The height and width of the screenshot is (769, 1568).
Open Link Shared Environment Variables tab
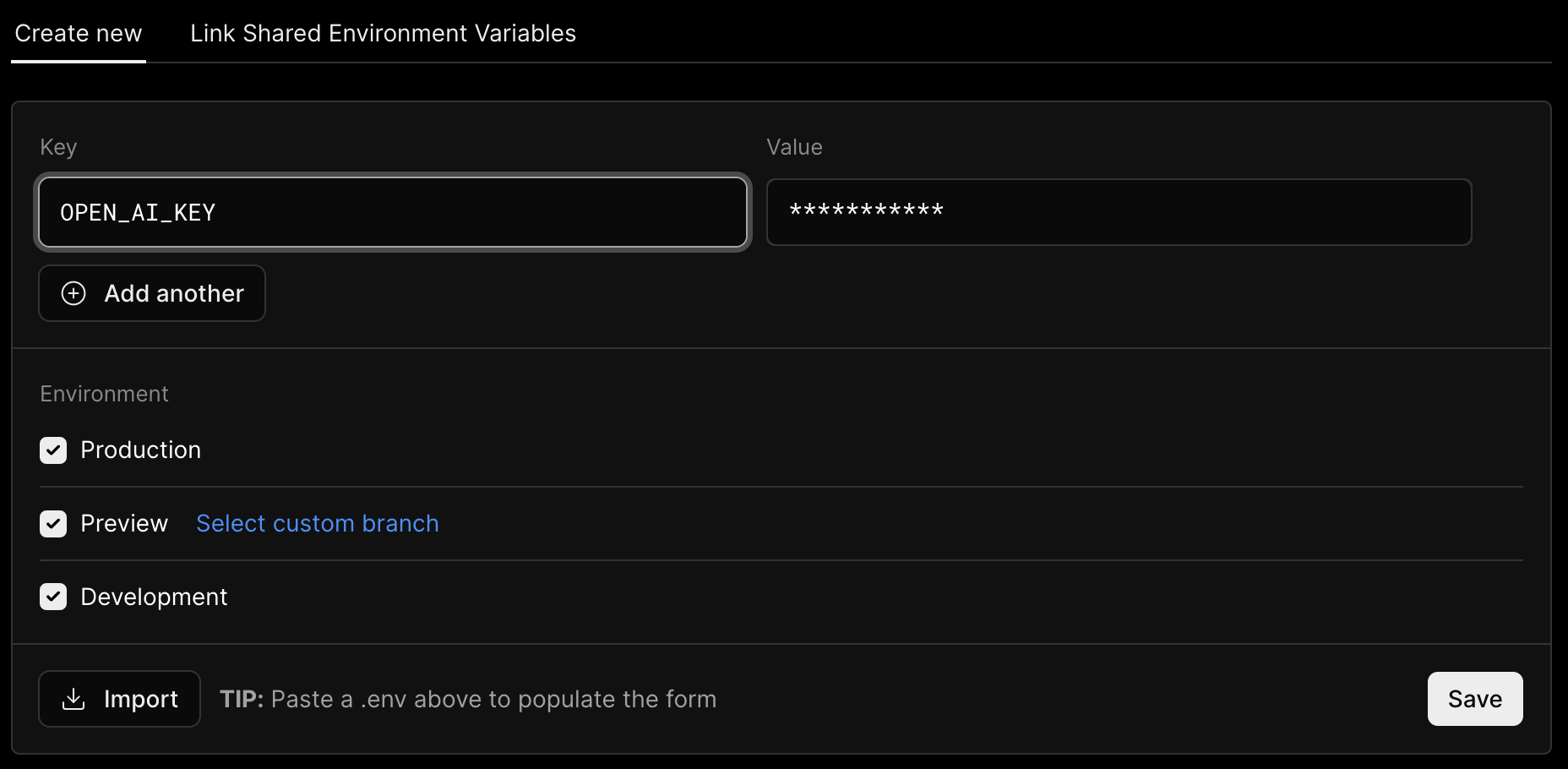pos(383,34)
